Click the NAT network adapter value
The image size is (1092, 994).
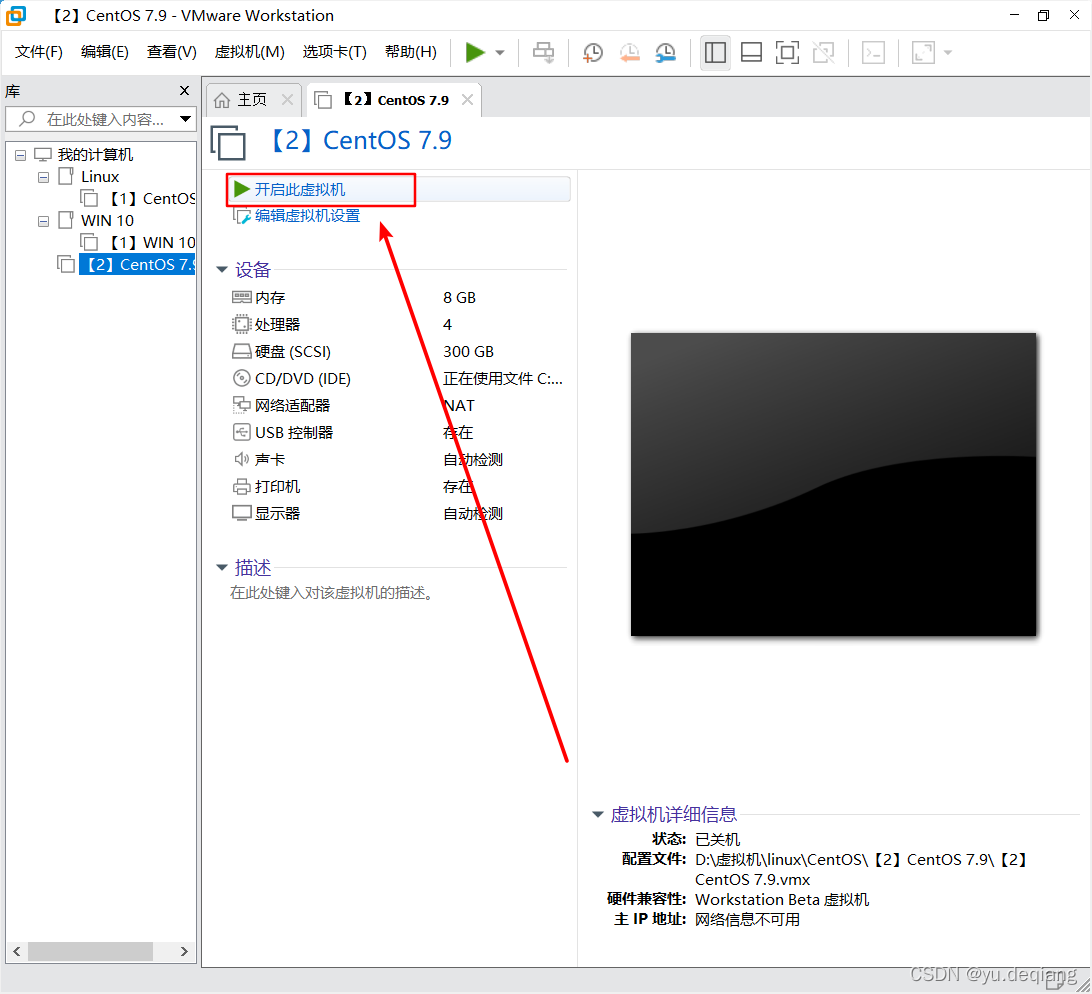pos(458,405)
